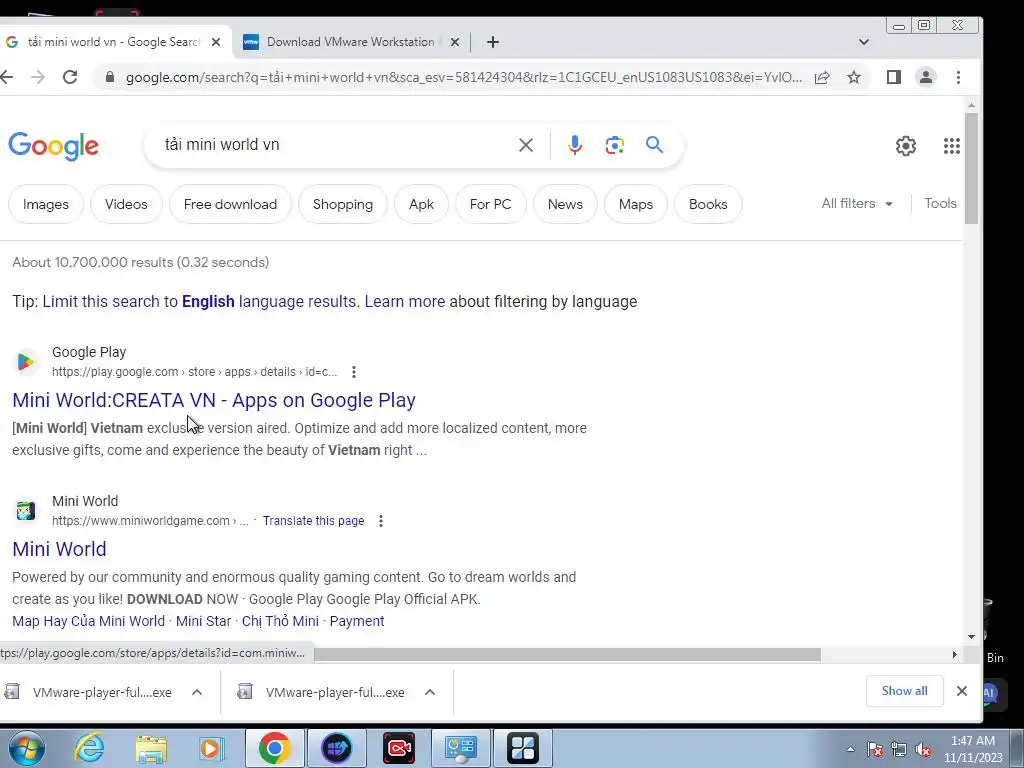Click Show all downloads button

click(904, 691)
